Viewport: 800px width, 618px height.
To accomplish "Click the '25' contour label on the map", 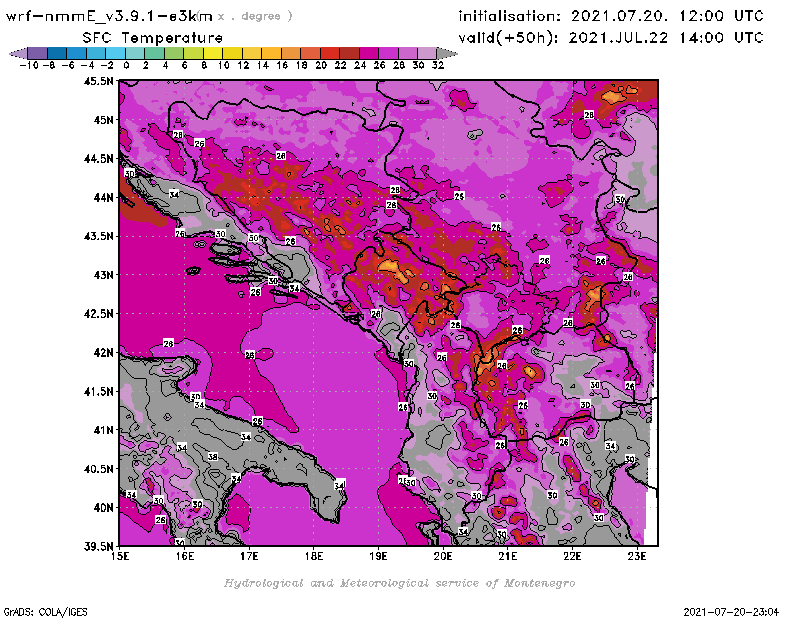I will tap(459, 196).
